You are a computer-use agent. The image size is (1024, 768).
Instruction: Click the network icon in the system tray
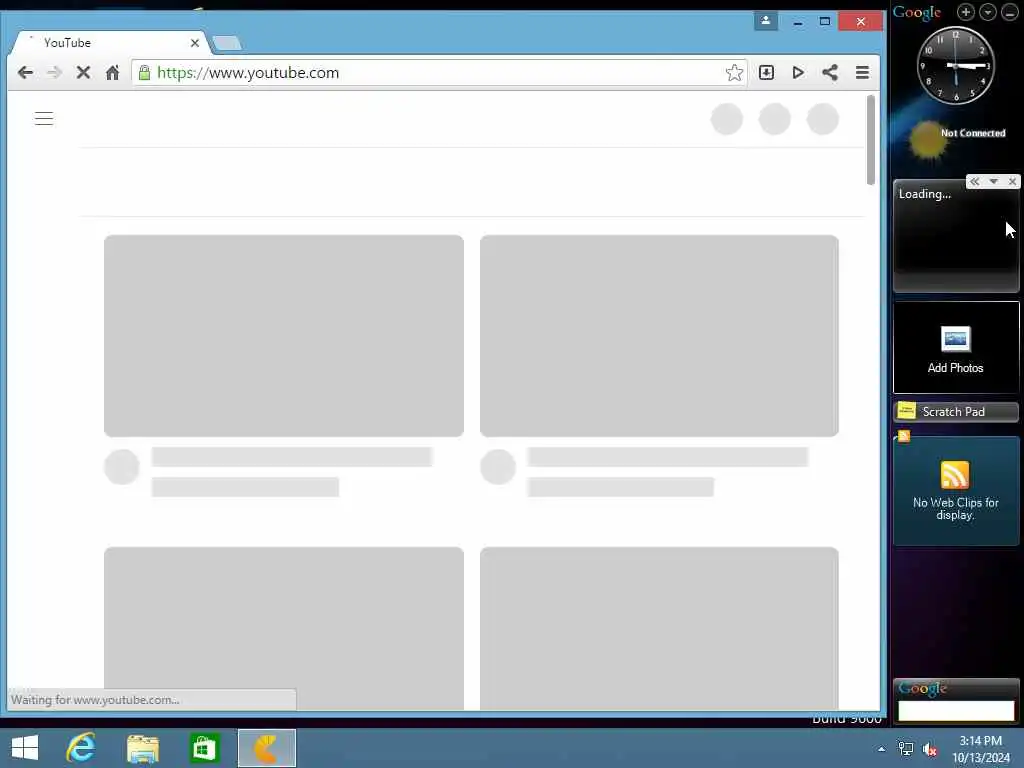[x=906, y=749]
